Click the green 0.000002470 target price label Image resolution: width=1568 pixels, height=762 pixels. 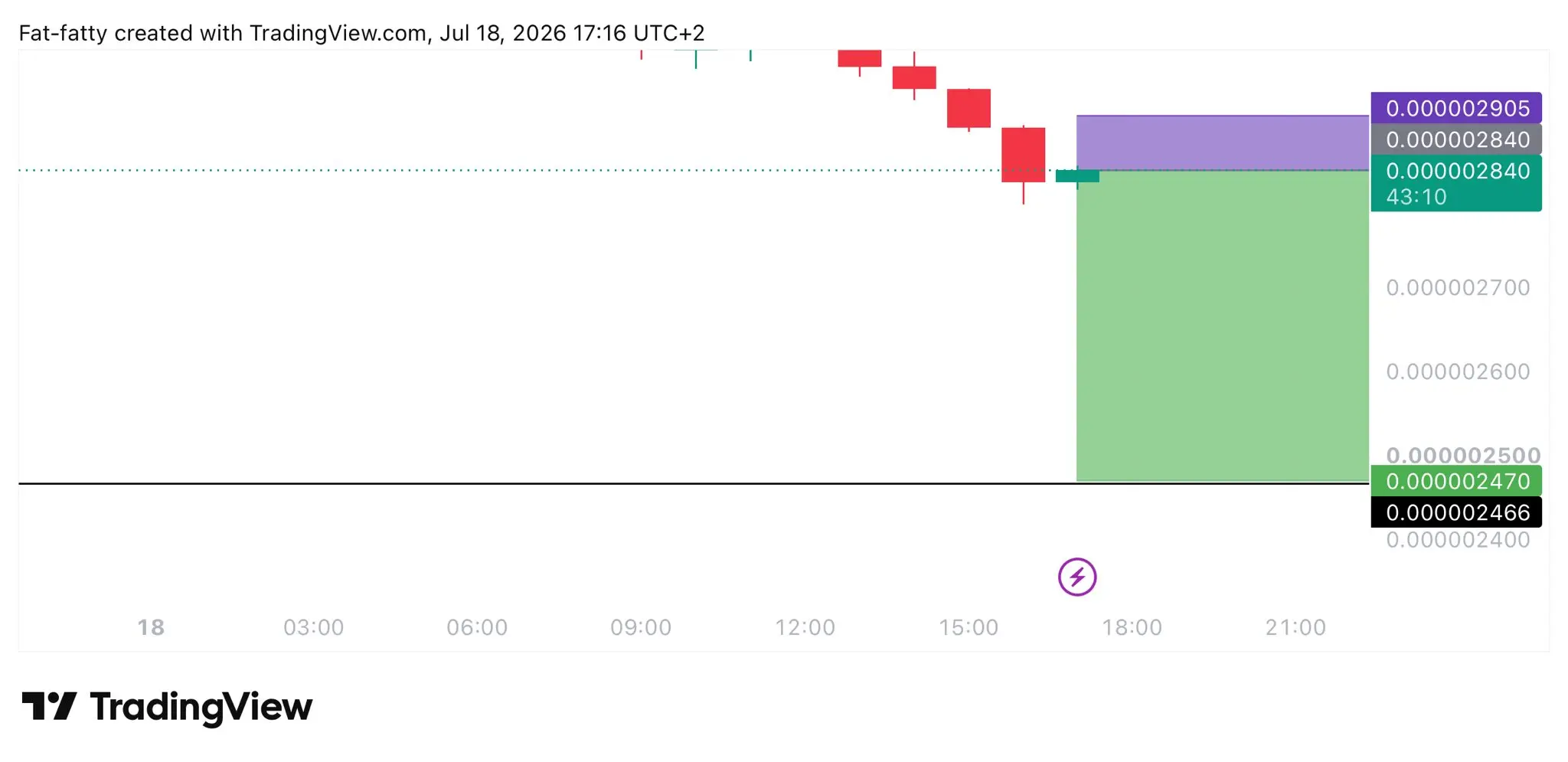tap(1456, 481)
